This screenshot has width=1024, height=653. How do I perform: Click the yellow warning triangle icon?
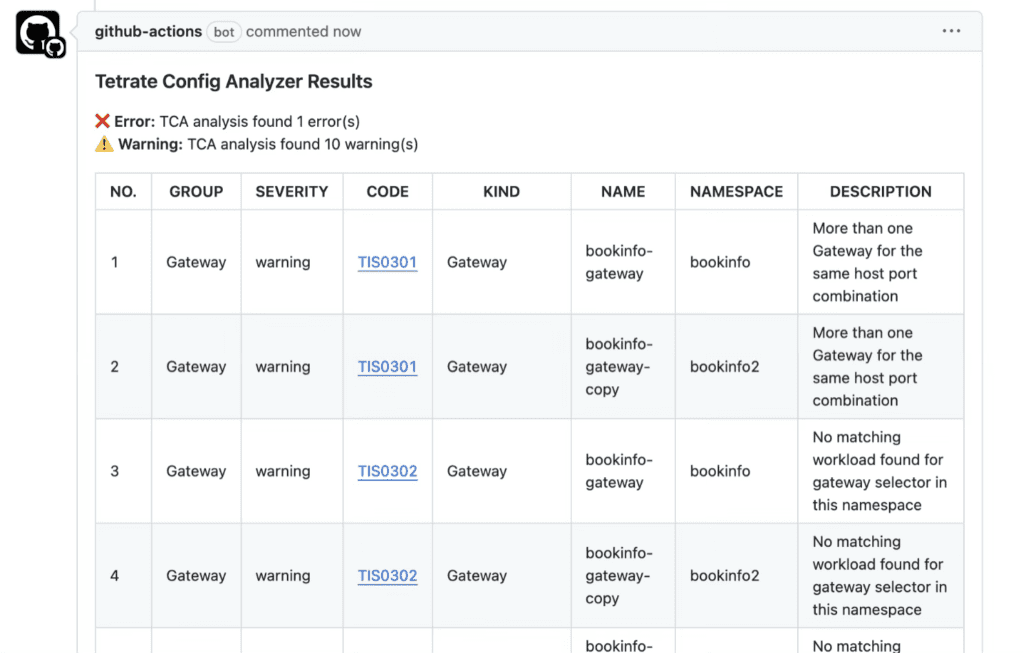pyautogui.click(x=104, y=144)
